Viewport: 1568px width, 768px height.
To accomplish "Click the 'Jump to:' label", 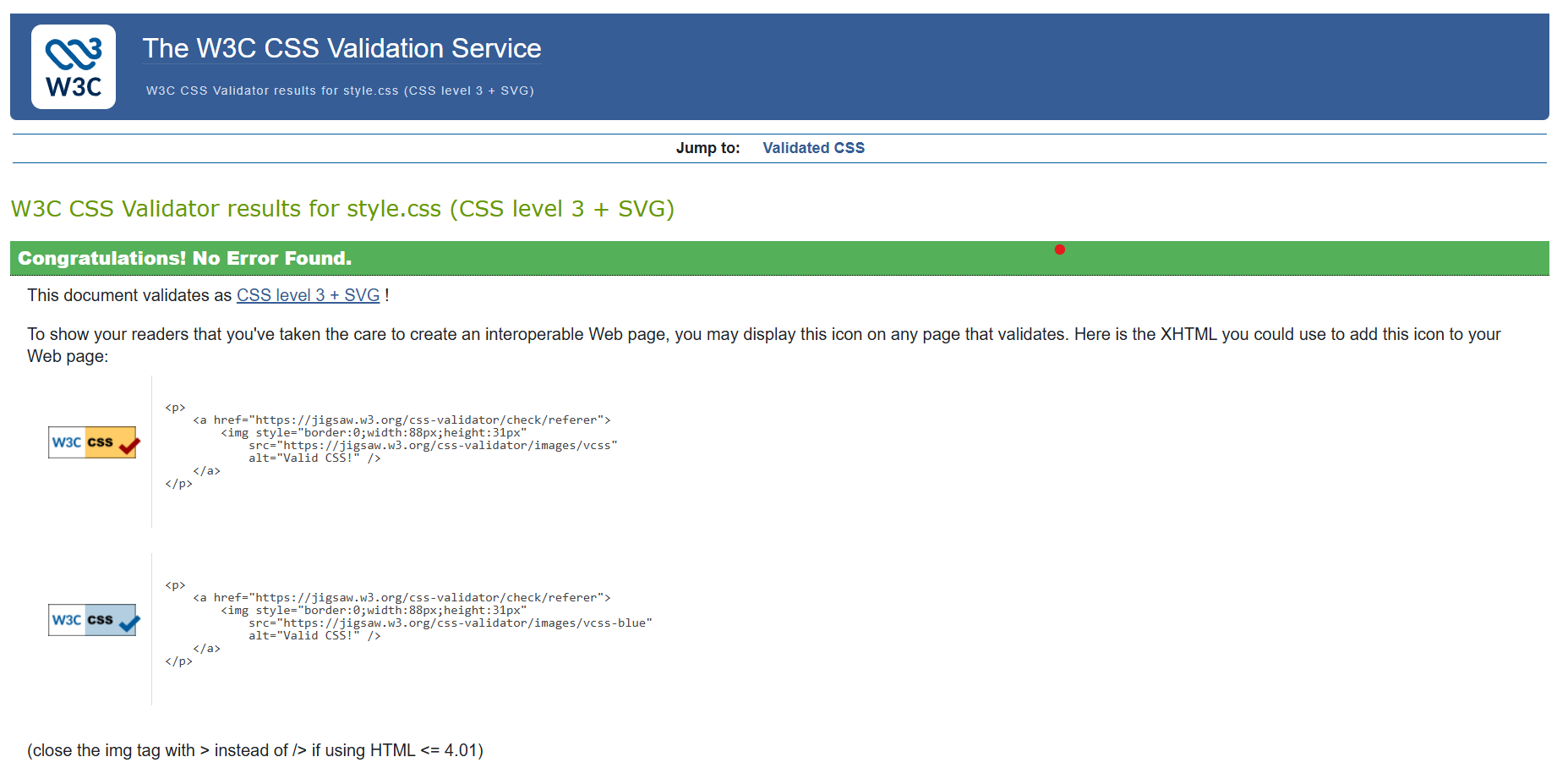I will (708, 148).
